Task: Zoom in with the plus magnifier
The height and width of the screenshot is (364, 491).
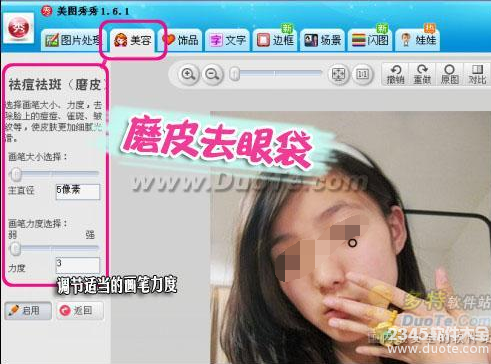Action: click(x=188, y=74)
